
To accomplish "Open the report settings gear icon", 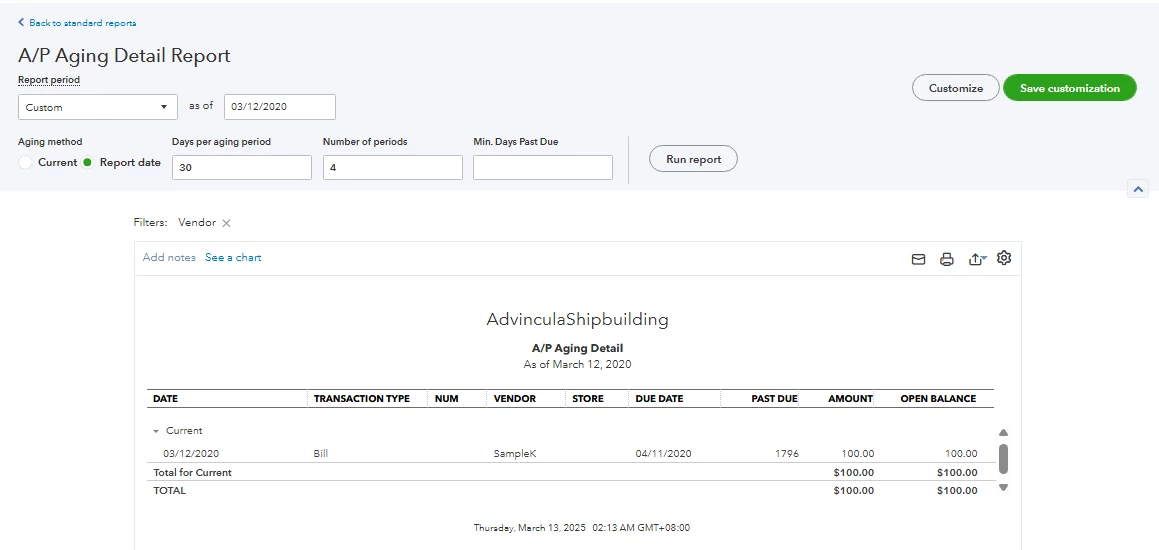I will pos(1004,258).
